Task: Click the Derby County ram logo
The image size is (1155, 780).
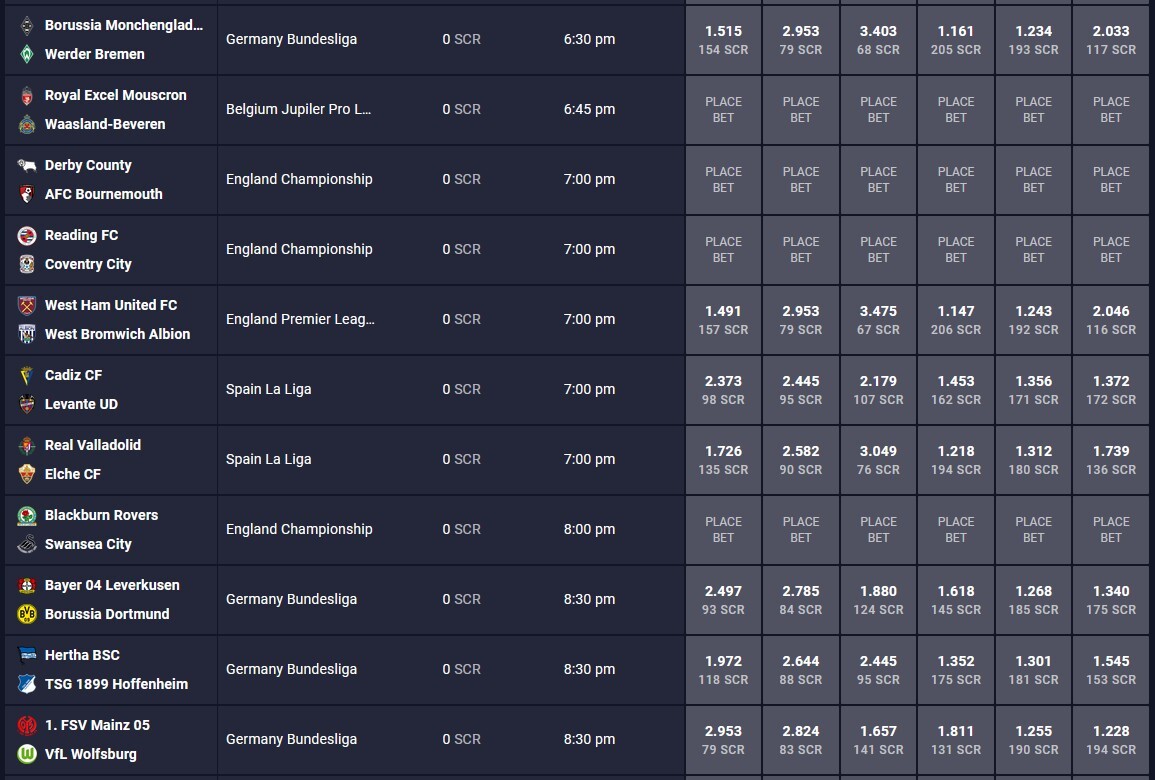Action: tap(27, 165)
